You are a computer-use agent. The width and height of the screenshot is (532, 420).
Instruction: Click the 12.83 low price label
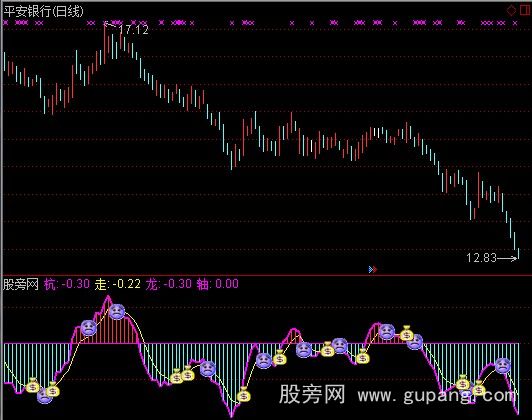(481, 258)
